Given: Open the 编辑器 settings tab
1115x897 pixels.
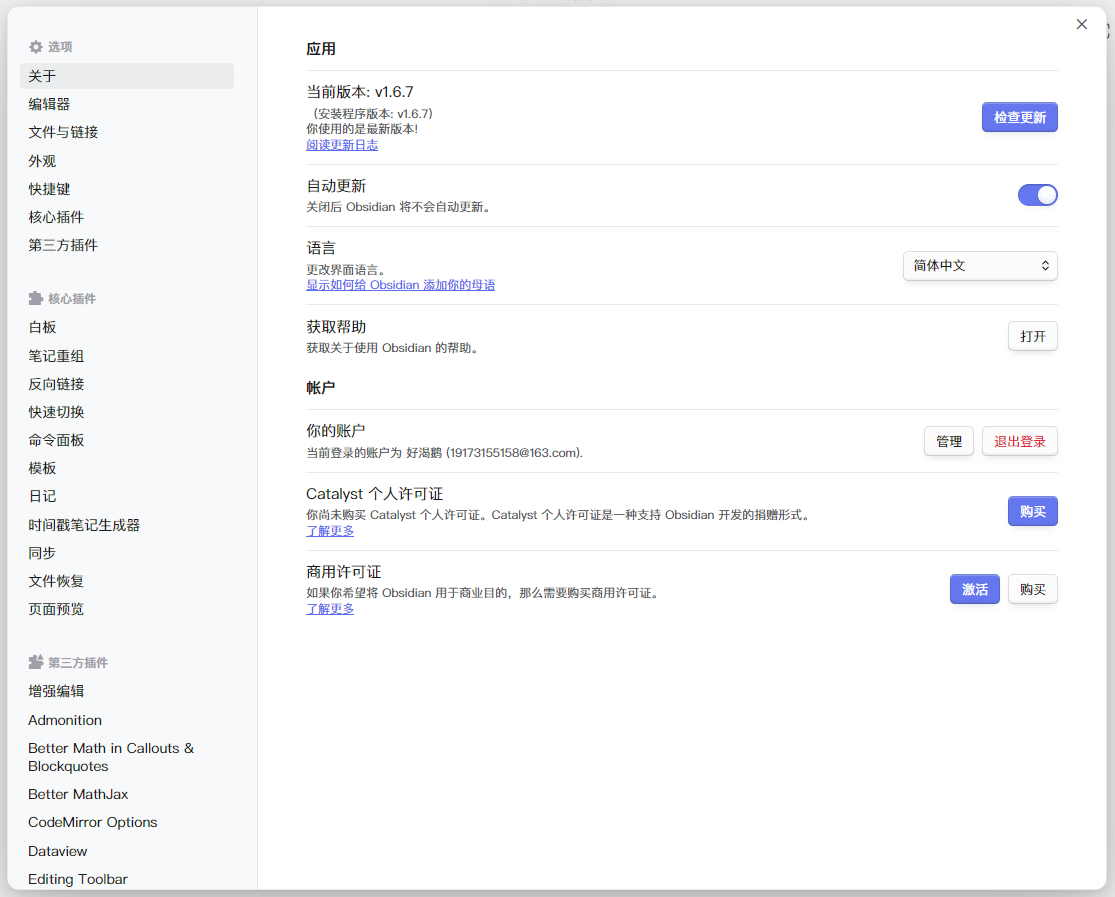Looking at the screenshot, I should pos(49,104).
